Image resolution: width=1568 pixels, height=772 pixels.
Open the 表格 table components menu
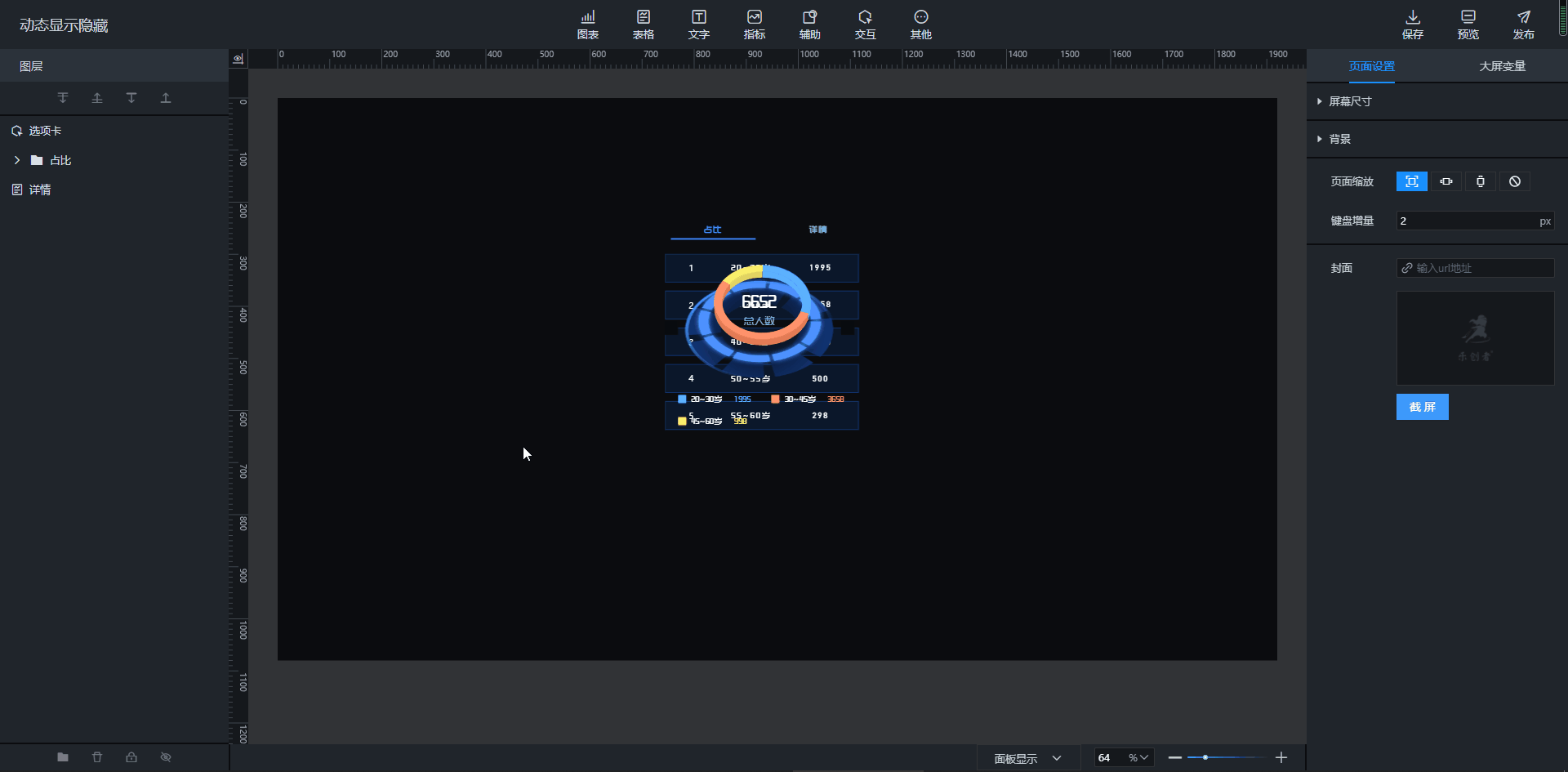coord(643,25)
